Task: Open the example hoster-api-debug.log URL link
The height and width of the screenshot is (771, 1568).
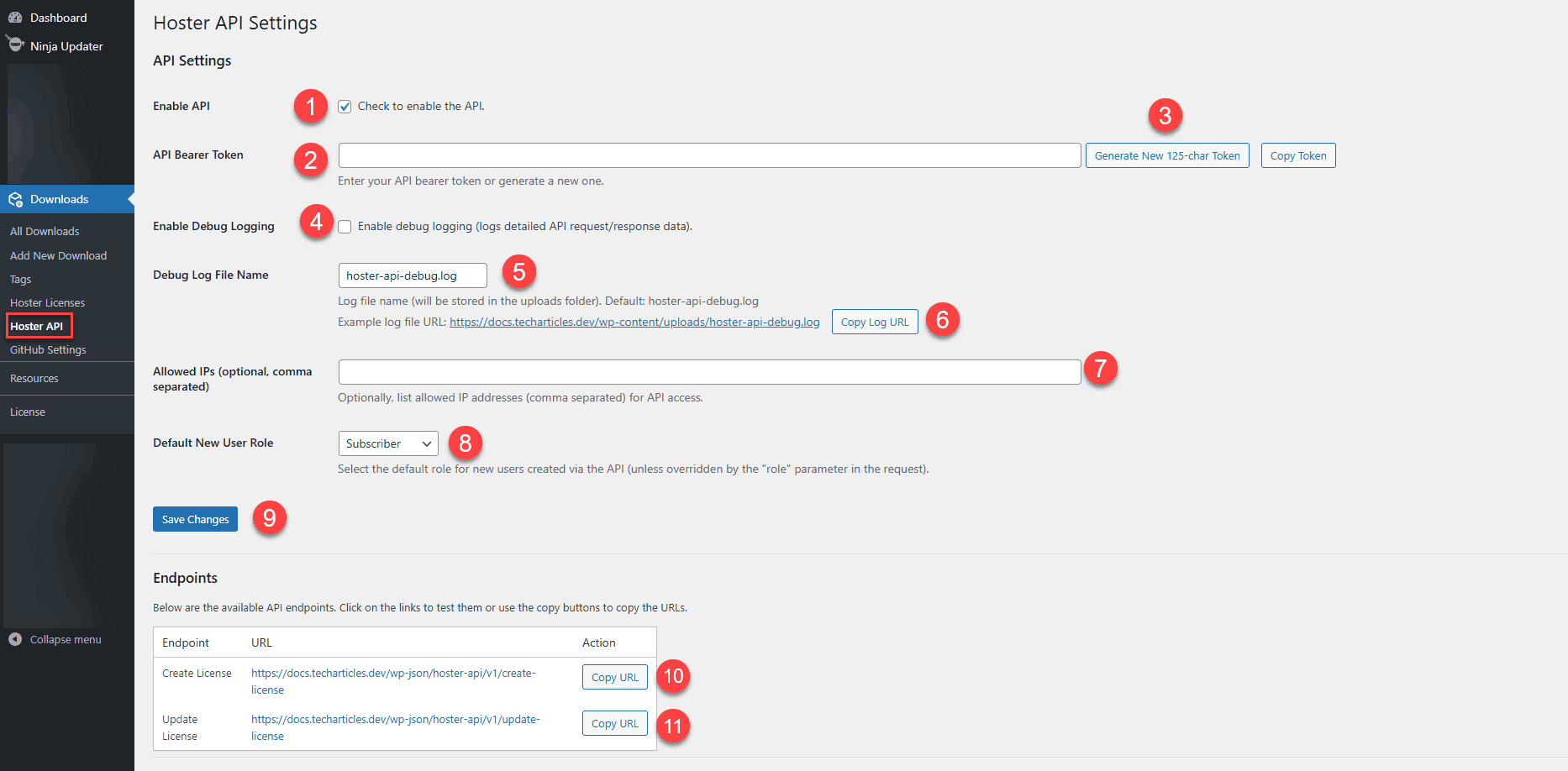Action: [634, 322]
